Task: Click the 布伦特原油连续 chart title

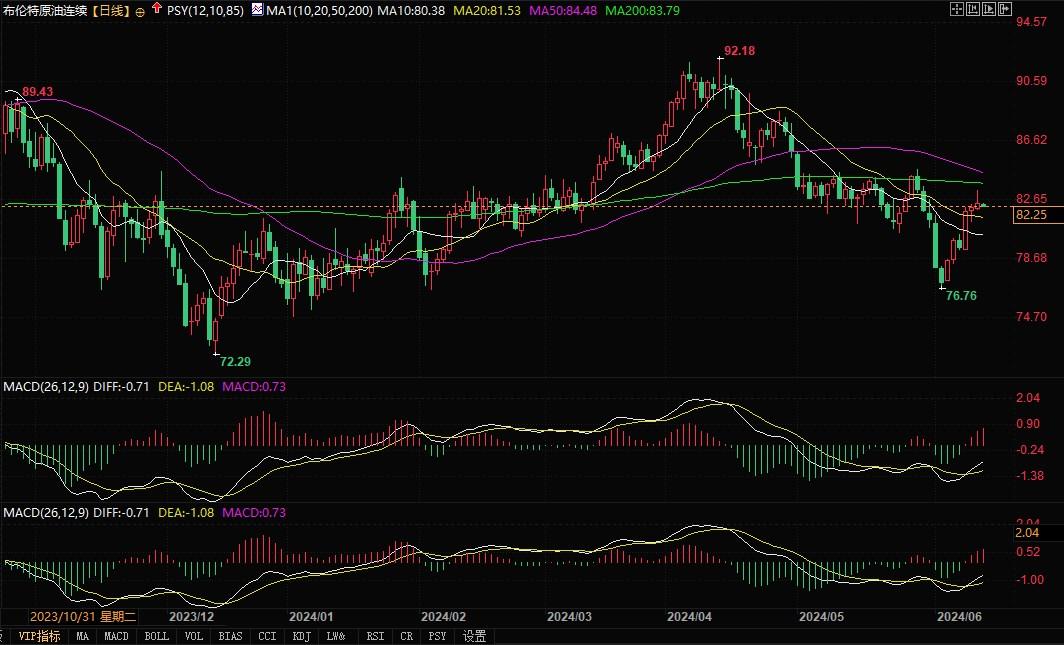Action: (x=45, y=10)
